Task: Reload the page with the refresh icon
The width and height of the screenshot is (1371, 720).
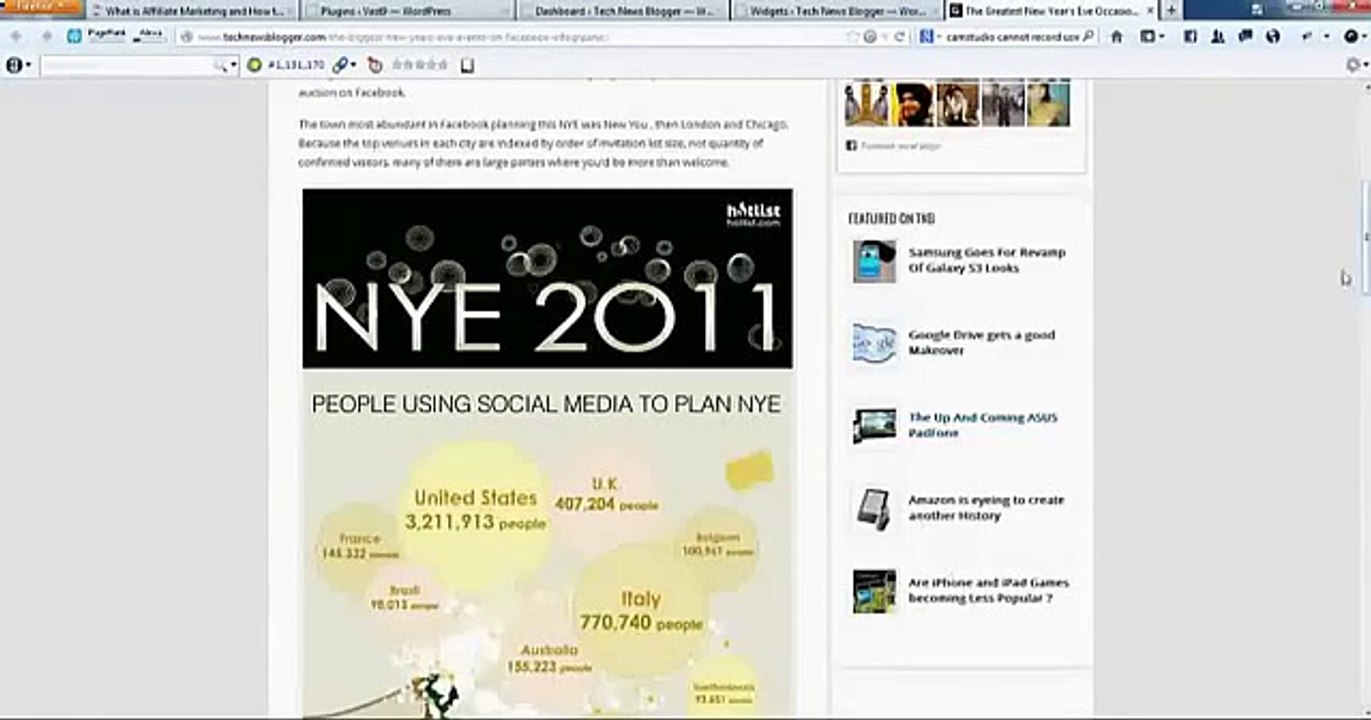Action: (900, 37)
